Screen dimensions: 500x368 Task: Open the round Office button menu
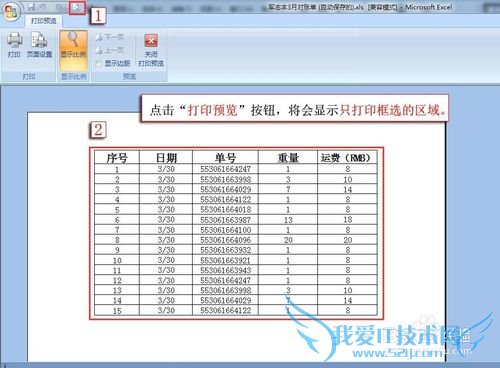click(x=11, y=12)
